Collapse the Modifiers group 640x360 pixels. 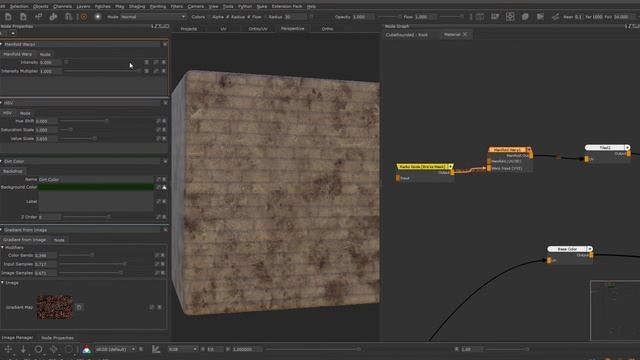[x=2, y=248]
